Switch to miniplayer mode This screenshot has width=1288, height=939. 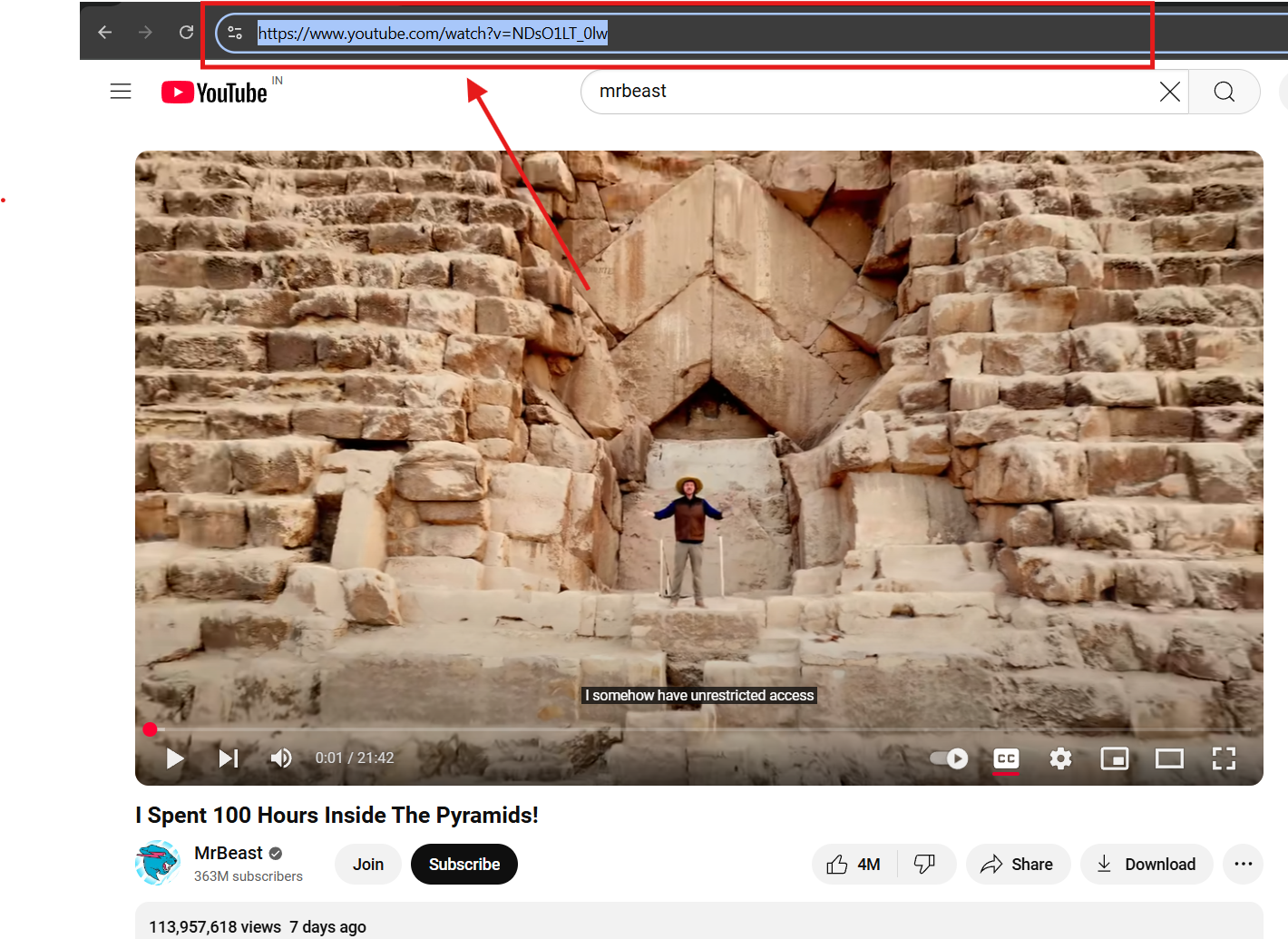click(1115, 758)
